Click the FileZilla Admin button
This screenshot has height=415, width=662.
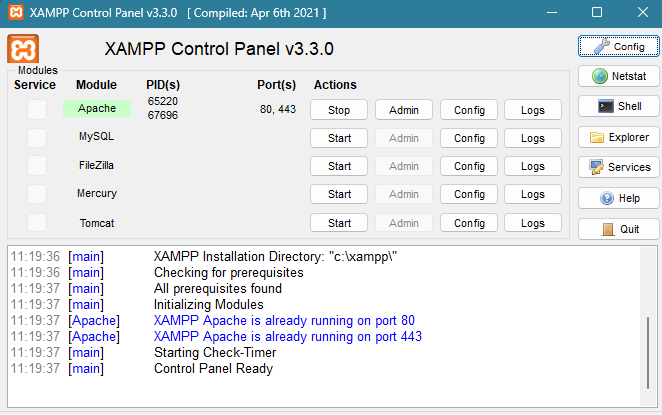tap(404, 166)
